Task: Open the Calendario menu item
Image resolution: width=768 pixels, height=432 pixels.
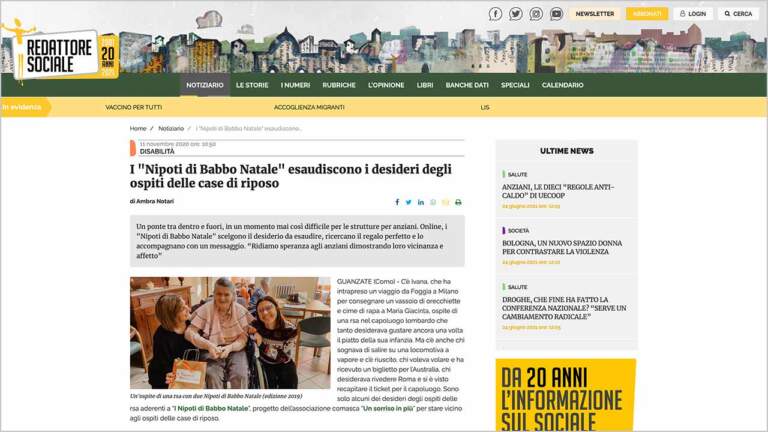Action: [562, 85]
